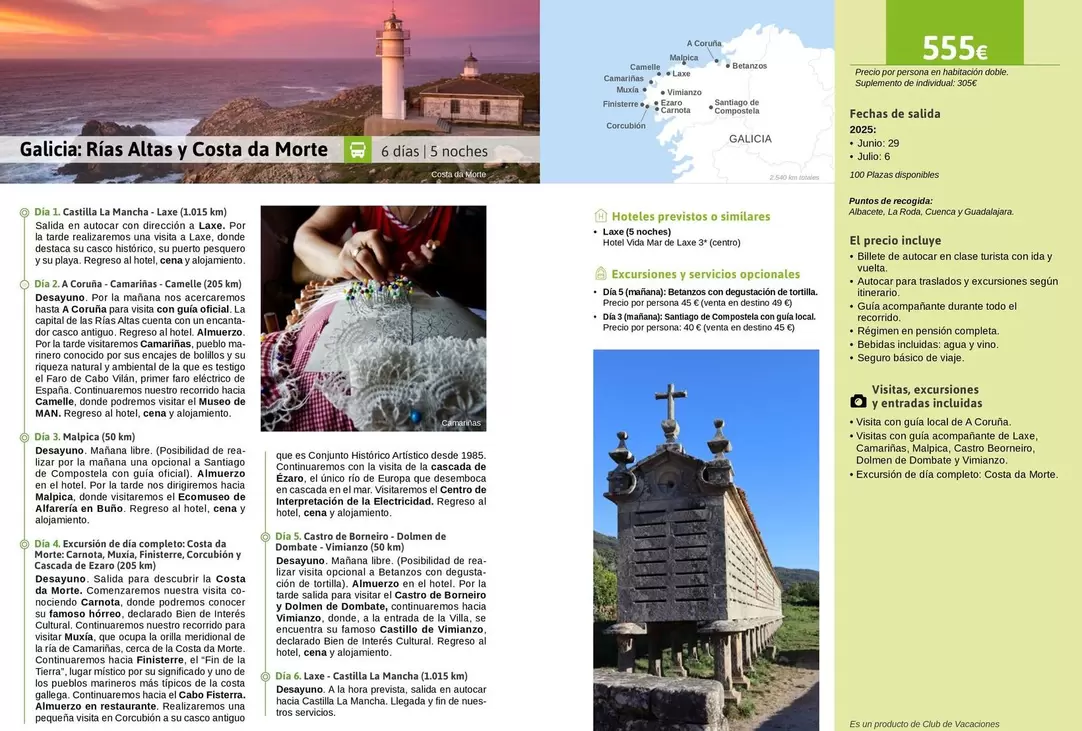Click the Camelle label on the map
Image resolution: width=1082 pixels, height=731 pixels.
point(645,67)
